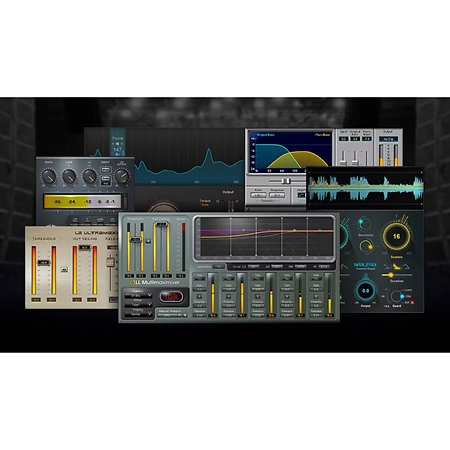This screenshot has width=450, height=450.
Task: Toggle link button between L2 Threshold and Out Ceiling
Action: coord(65,269)
